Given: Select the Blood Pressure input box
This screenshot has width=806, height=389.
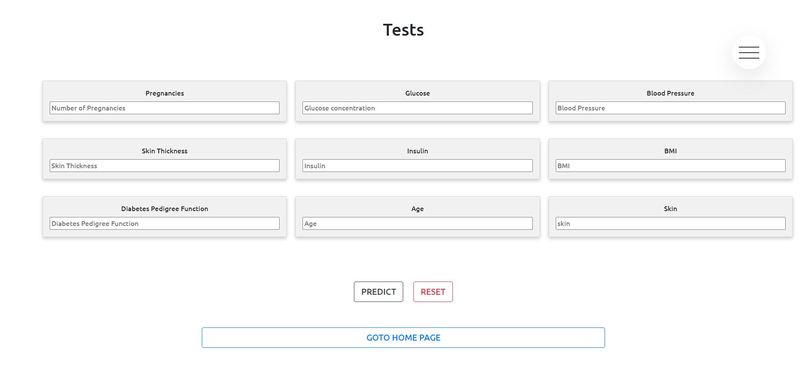Looking at the screenshot, I should pos(670,108).
